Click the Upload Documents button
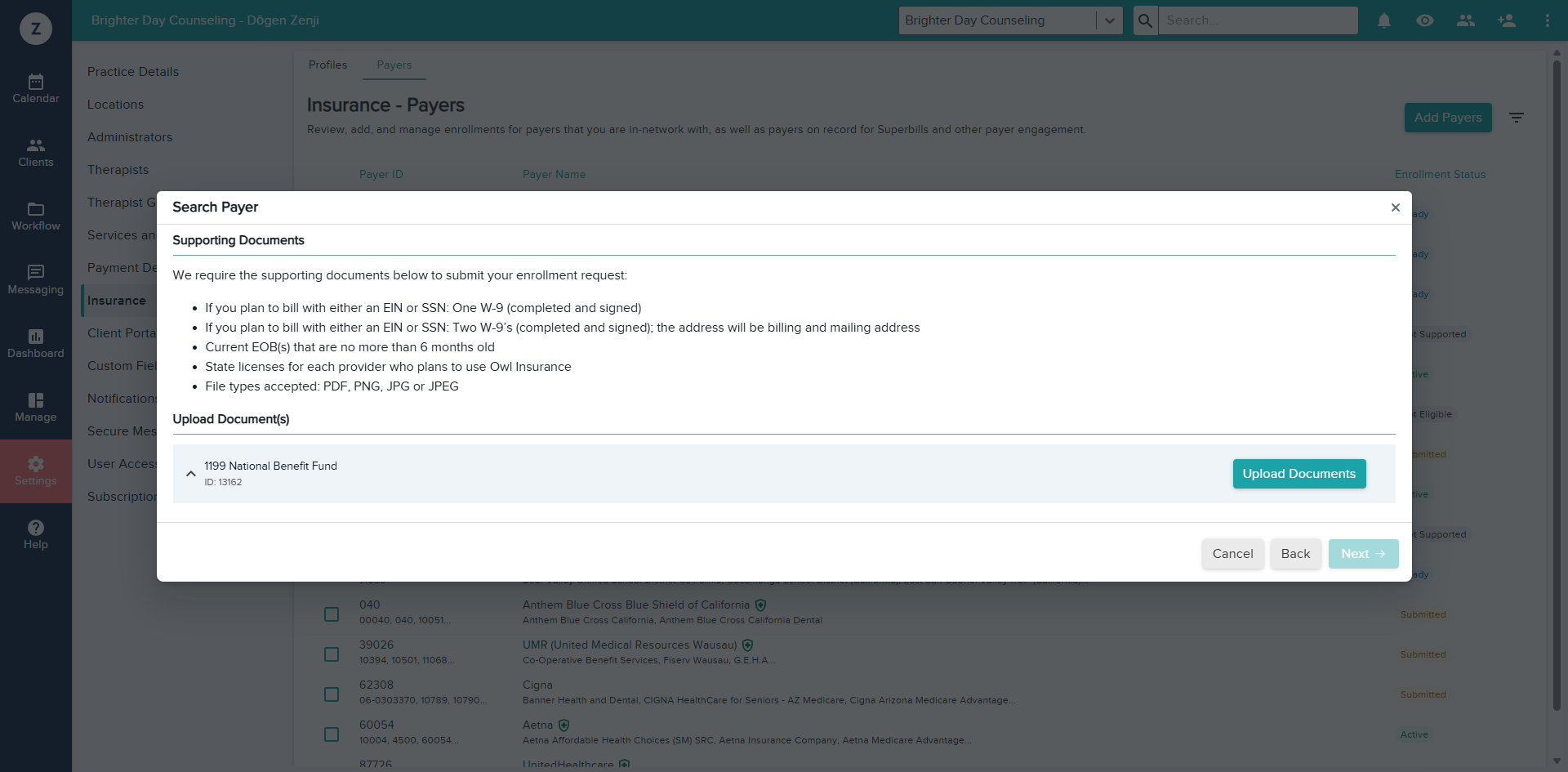Screen dimensions: 1568x772 pyautogui.click(x=1299, y=474)
